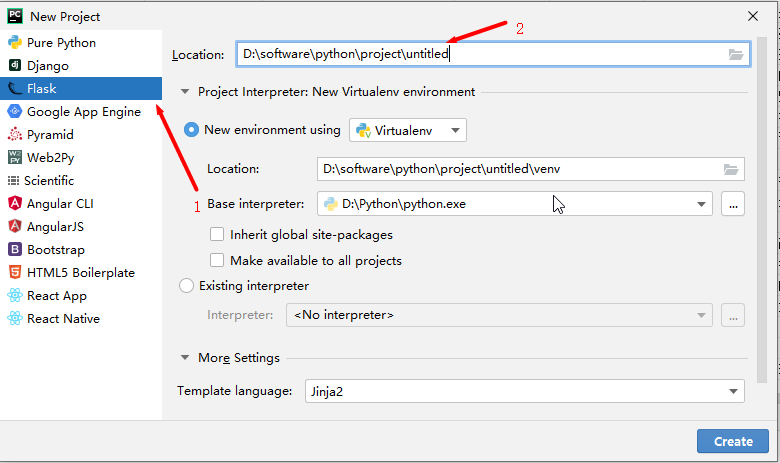Image resolution: width=780 pixels, height=463 pixels.
Task: Collapse the Project Interpreter section
Action: pyautogui.click(x=185, y=92)
